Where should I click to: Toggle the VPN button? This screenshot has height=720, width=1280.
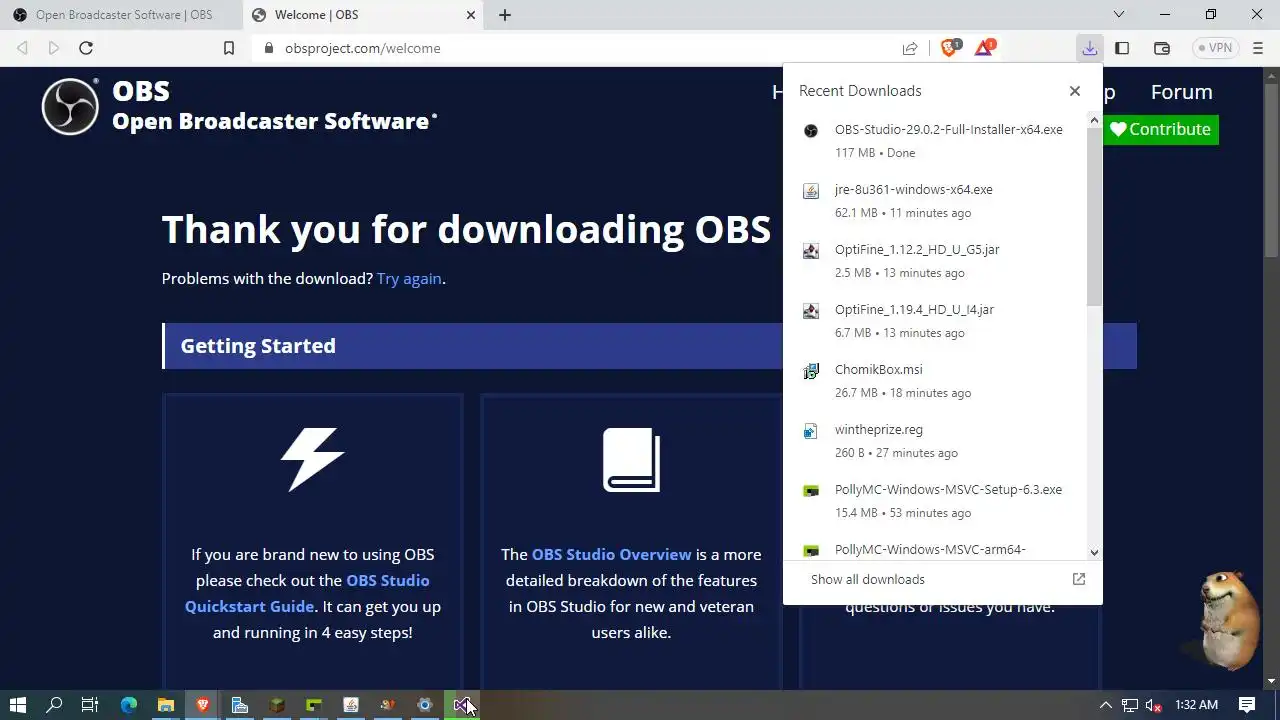point(1215,48)
